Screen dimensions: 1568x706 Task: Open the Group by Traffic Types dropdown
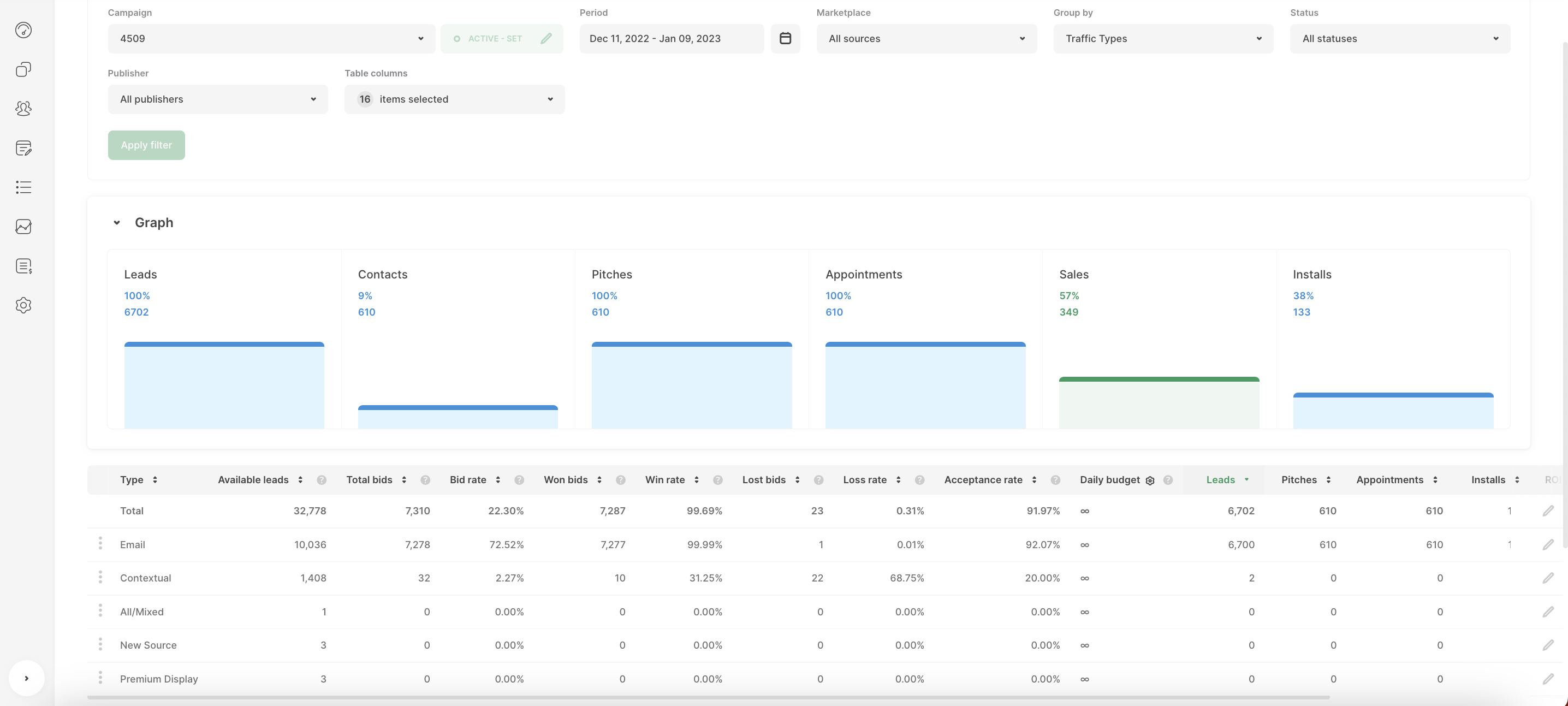point(1162,38)
